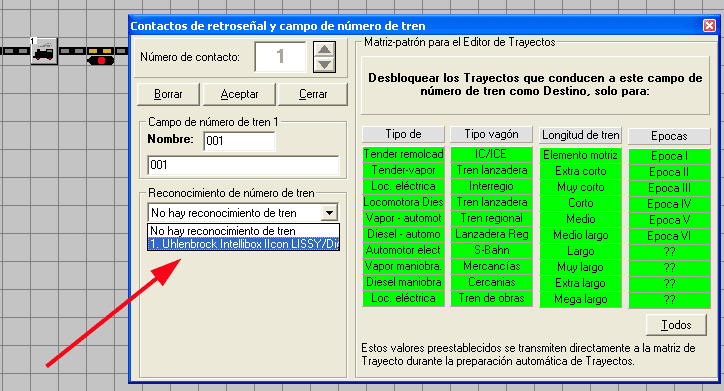Toggle the 'Diesel - automo' cell

coord(403,234)
